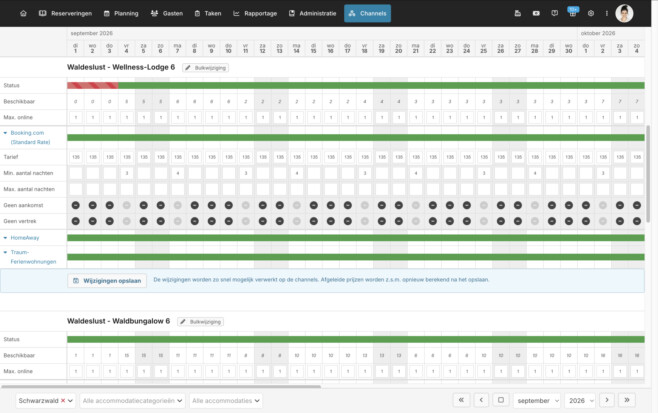658x413 pixels.
Task: Toggle Geen aankomst for wo 30 September
Action: (x=569, y=205)
